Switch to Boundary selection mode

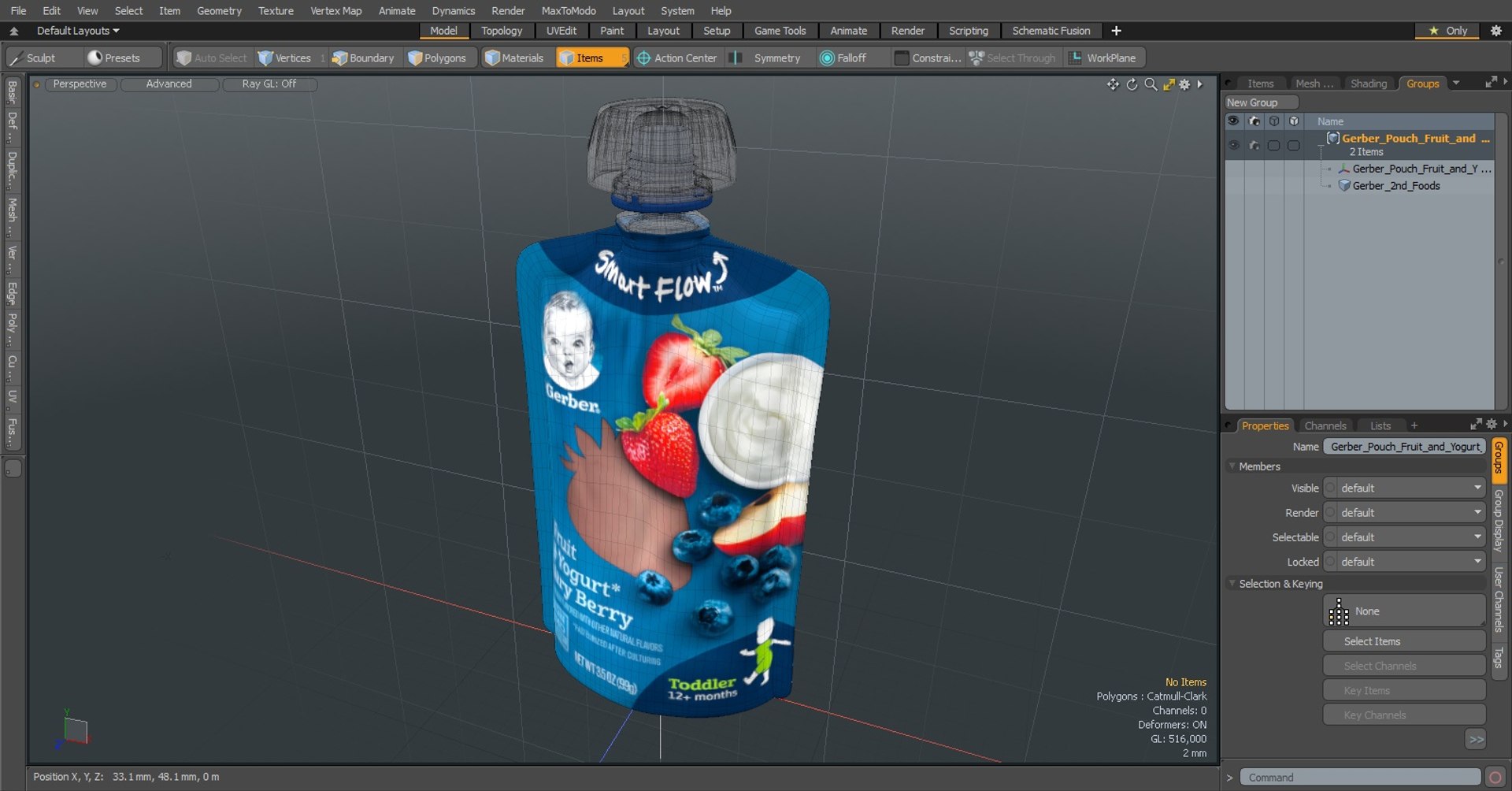point(363,58)
